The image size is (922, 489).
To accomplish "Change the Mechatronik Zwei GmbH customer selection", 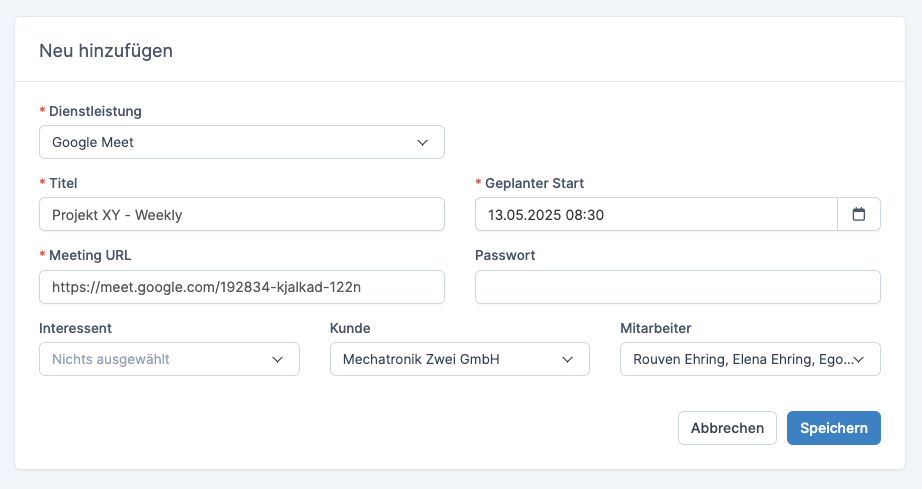I will pos(460,359).
